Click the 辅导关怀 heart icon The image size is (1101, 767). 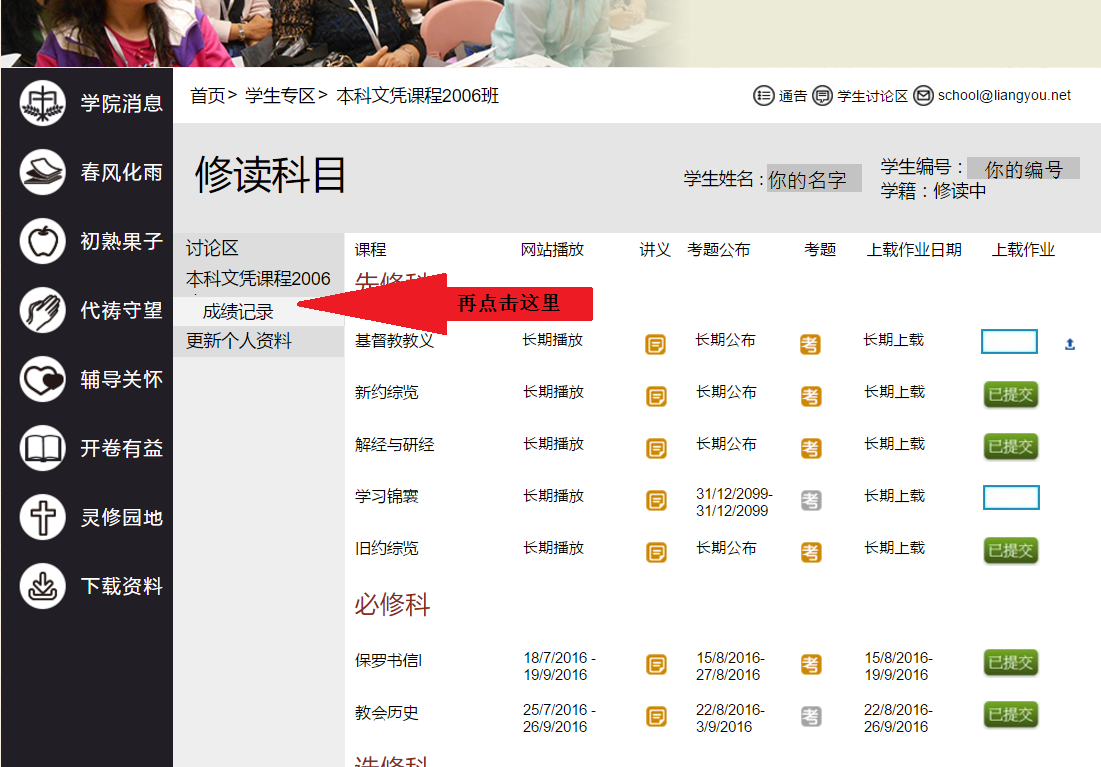[x=42, y=379]
